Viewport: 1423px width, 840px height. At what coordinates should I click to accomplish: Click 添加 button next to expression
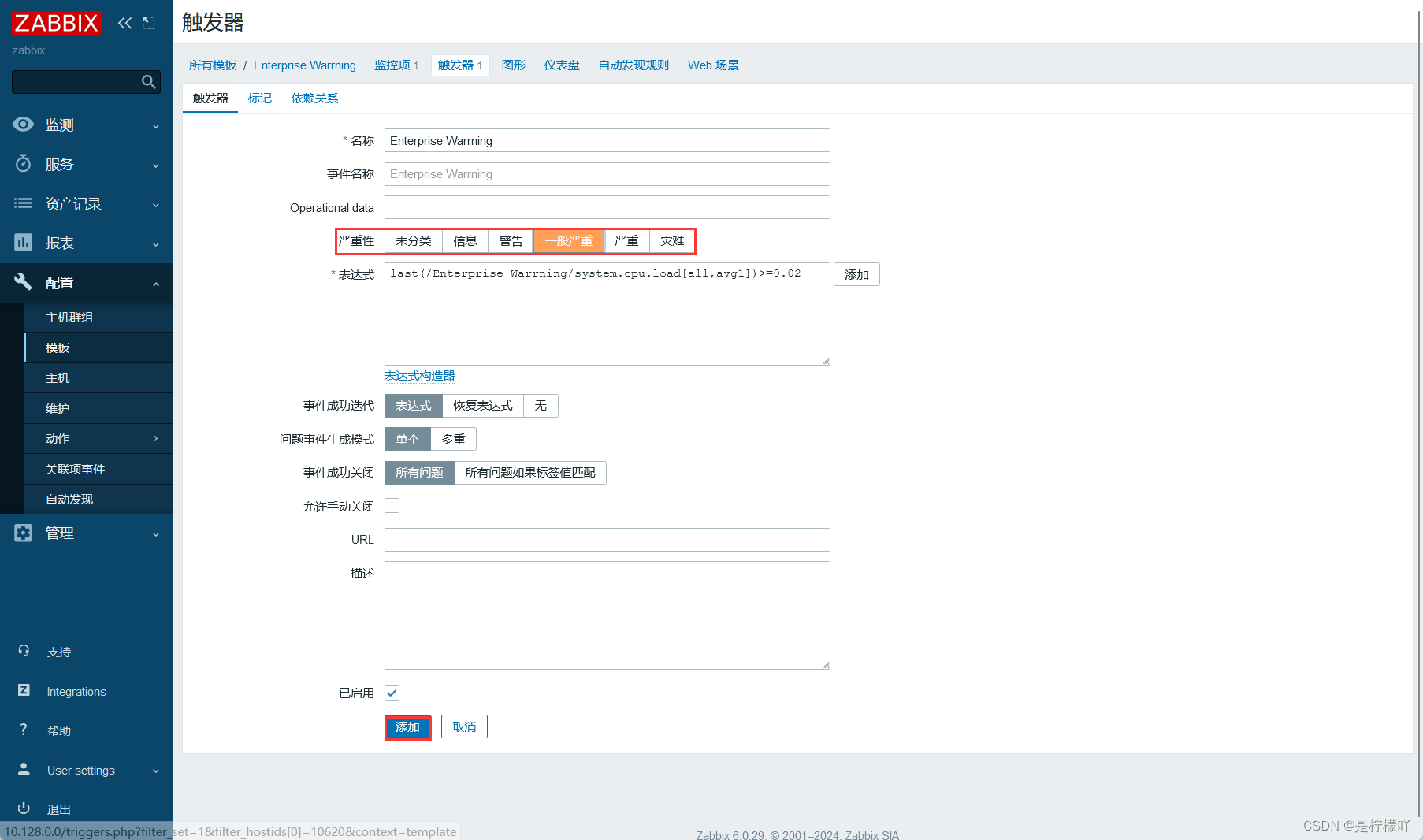856,275
